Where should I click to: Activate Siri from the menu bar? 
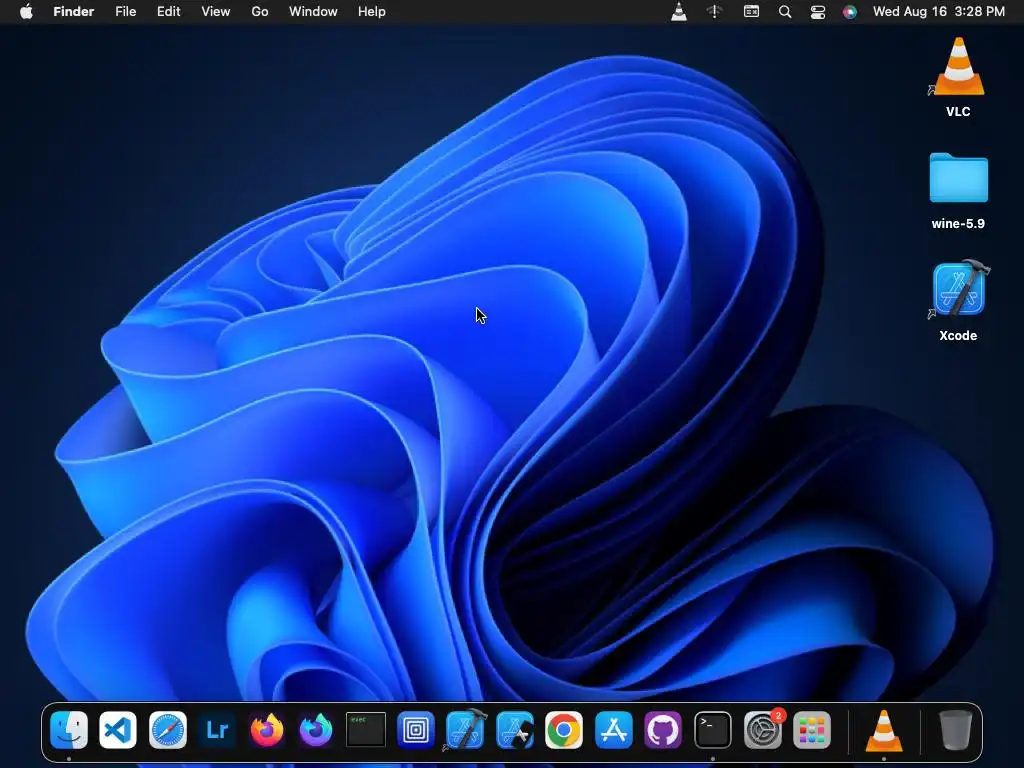850,12
